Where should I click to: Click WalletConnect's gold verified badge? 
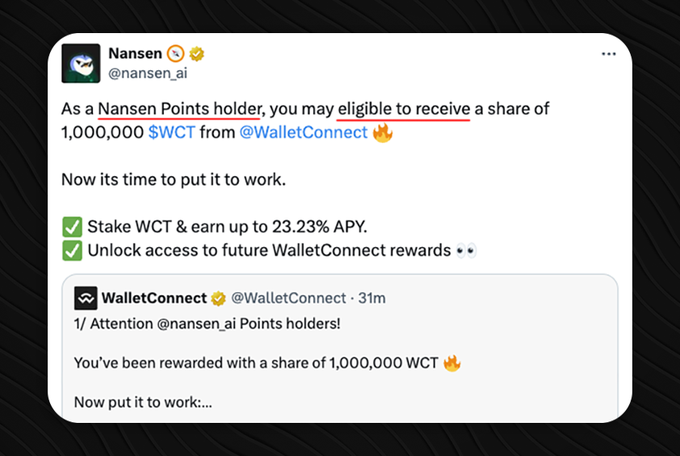point(218,299)
